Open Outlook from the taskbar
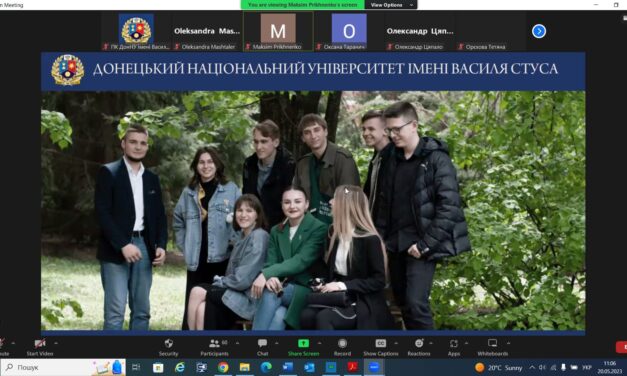This screenshot has height=376, width=627. pos(310,367)
